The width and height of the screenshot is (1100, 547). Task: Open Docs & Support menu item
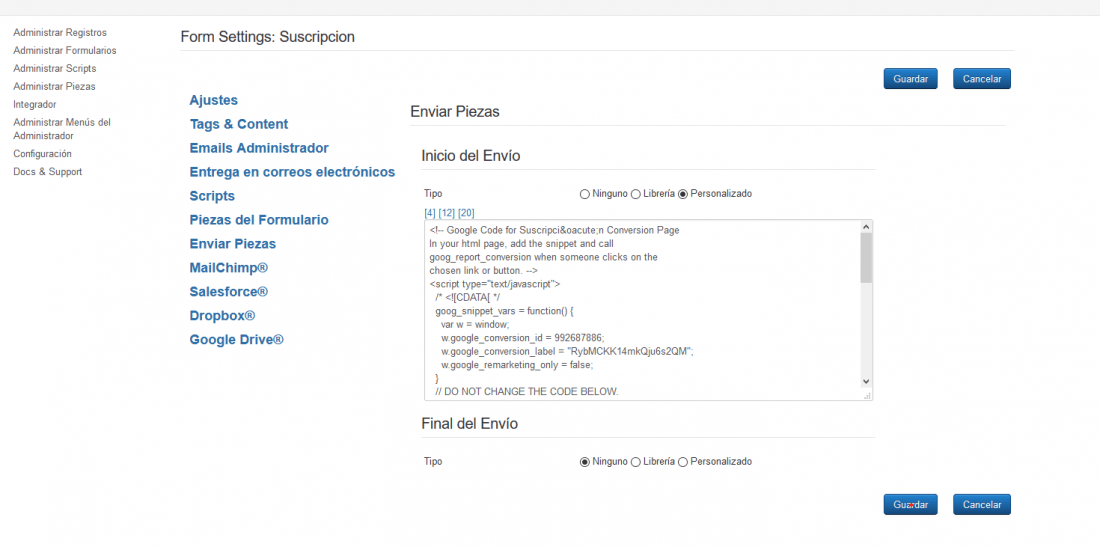pyautogui.click(x=48, y=172)
